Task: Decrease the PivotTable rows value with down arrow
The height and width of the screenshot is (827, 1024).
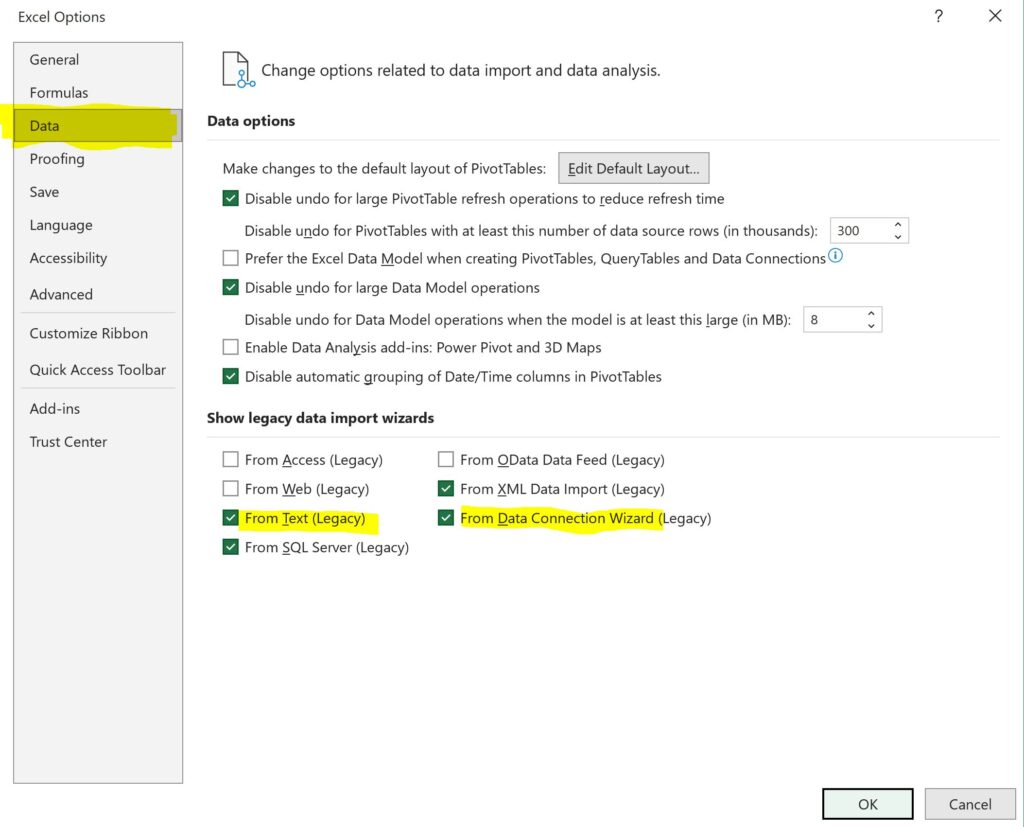Action: [x=898, y=236]
